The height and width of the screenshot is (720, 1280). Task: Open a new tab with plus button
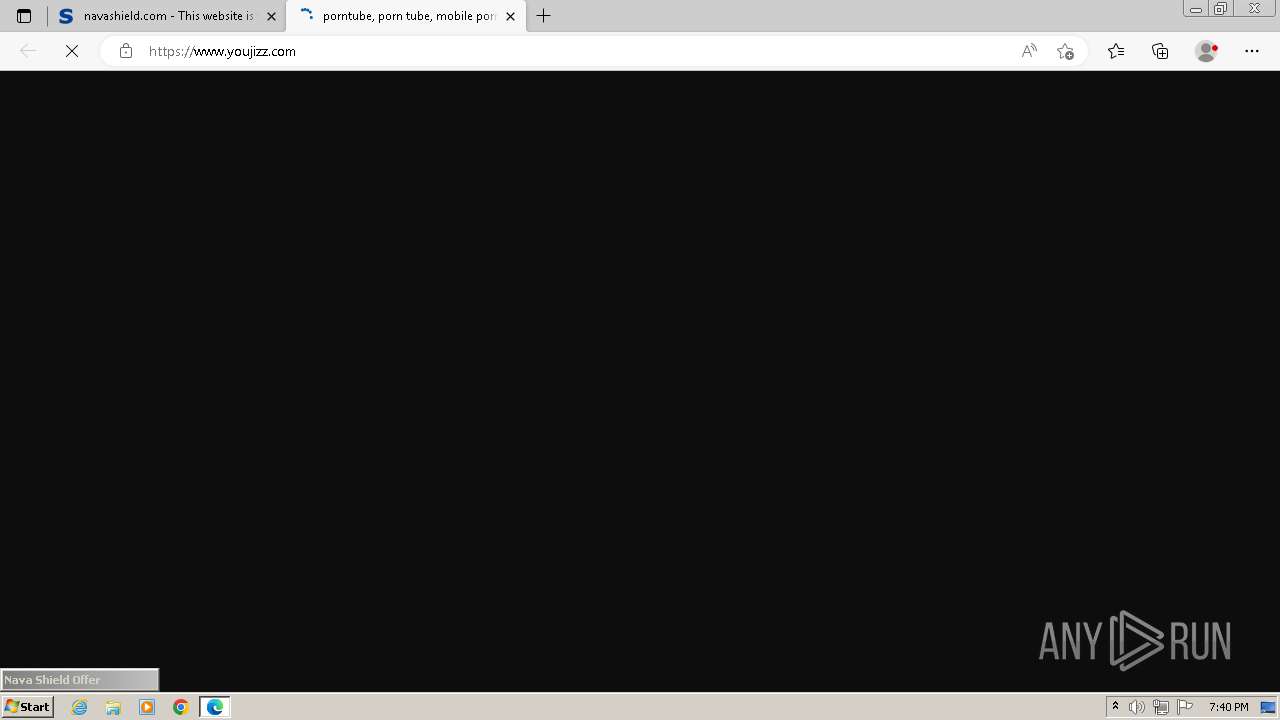544,16
